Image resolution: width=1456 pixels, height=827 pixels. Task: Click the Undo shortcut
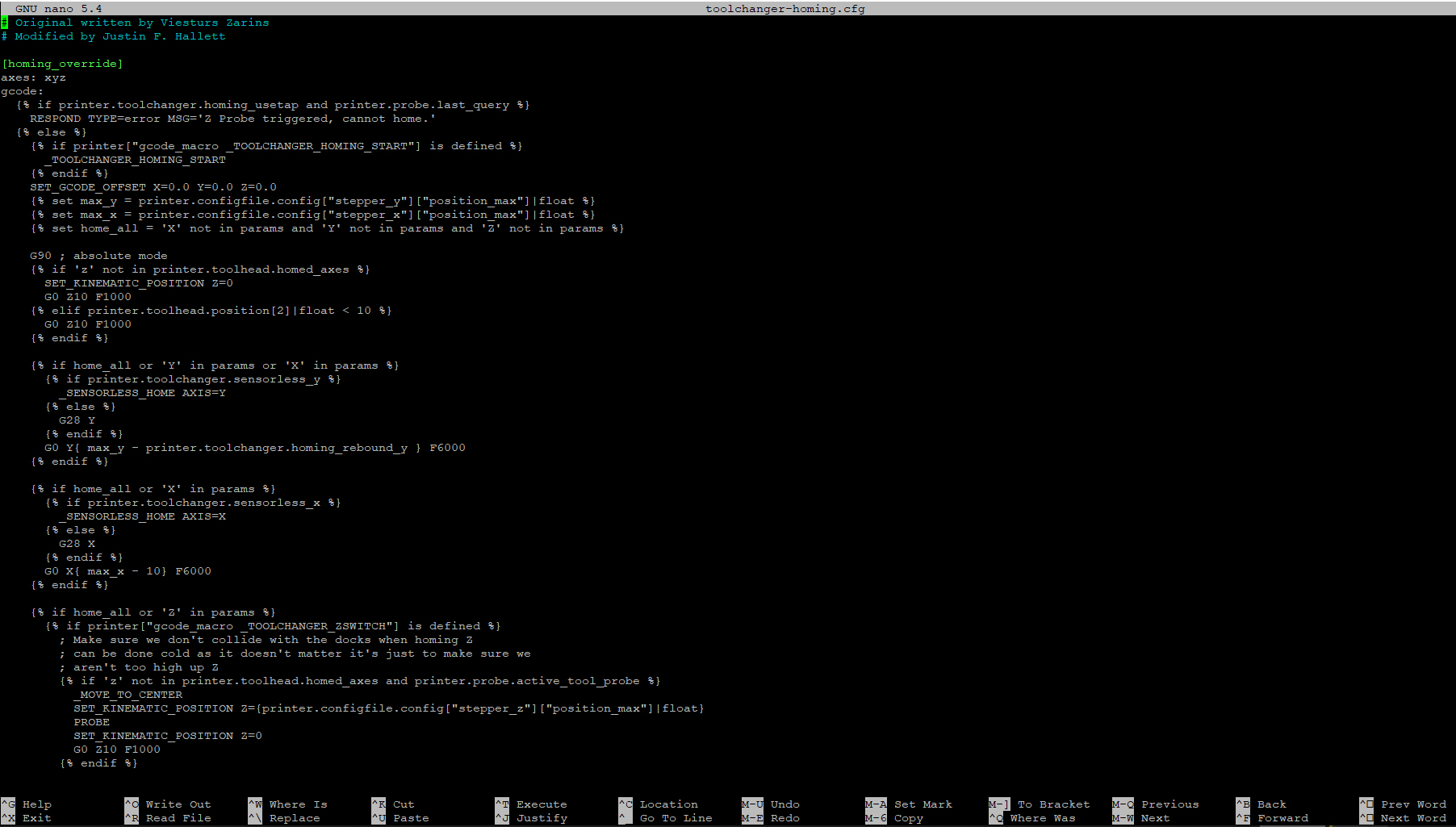(784, 804)
